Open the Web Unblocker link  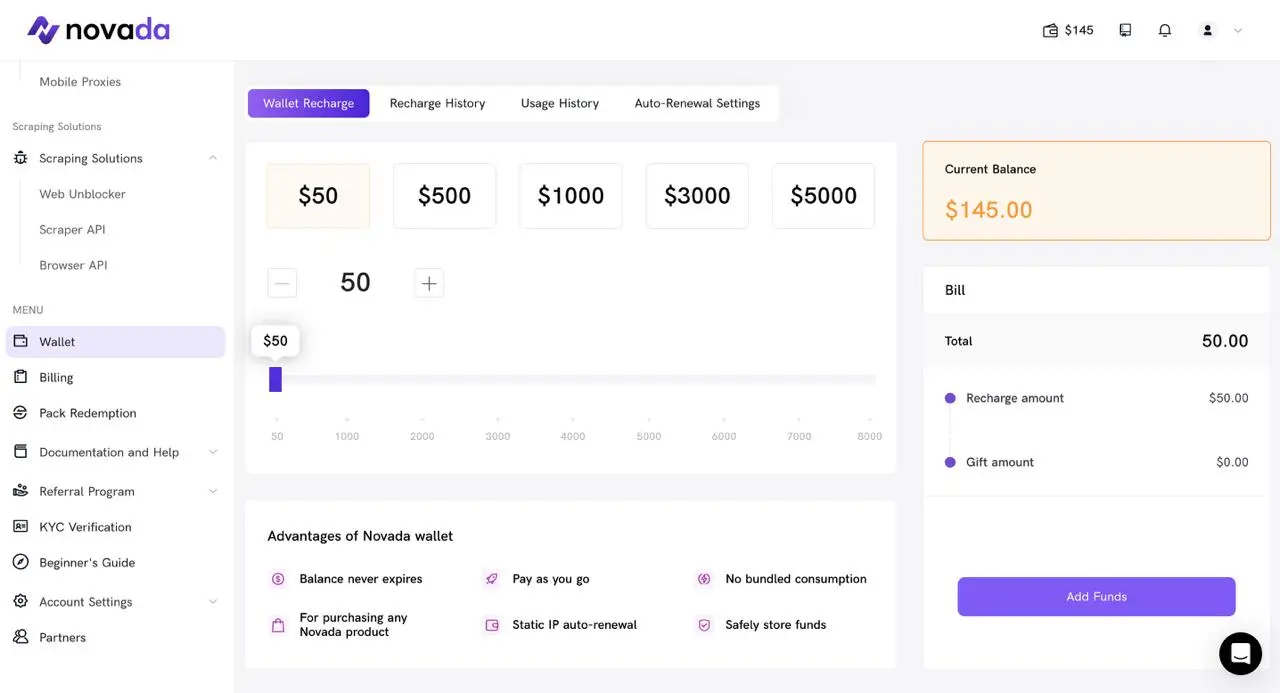point(82,194)
